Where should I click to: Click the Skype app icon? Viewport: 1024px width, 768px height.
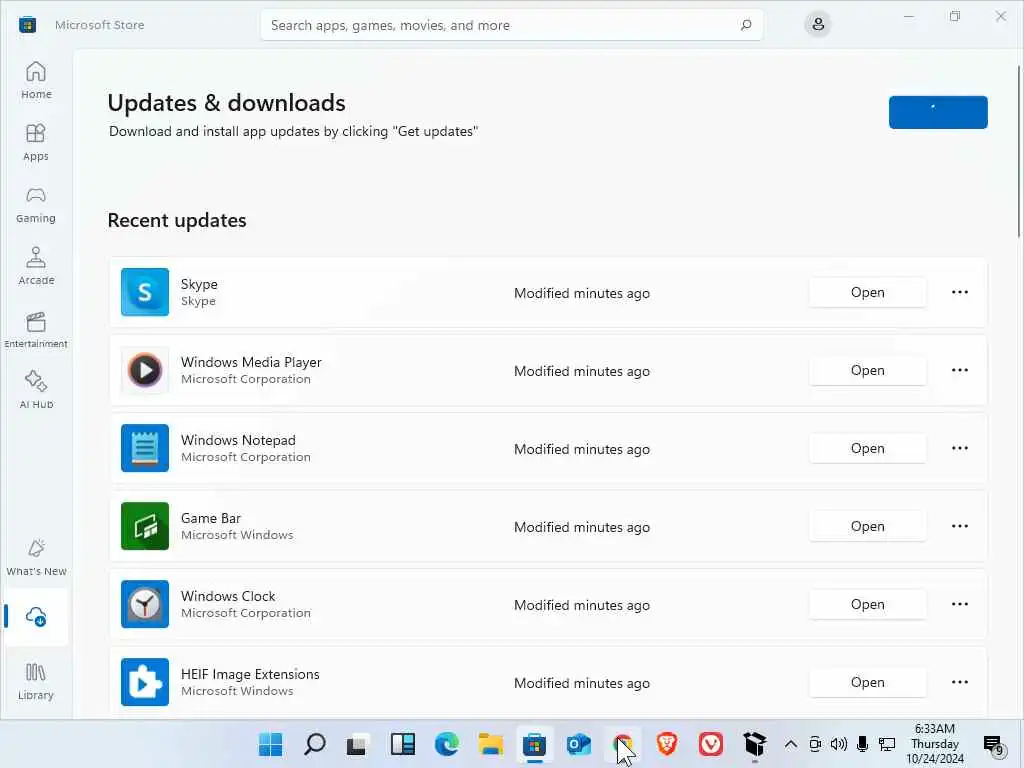pos(145,292)
